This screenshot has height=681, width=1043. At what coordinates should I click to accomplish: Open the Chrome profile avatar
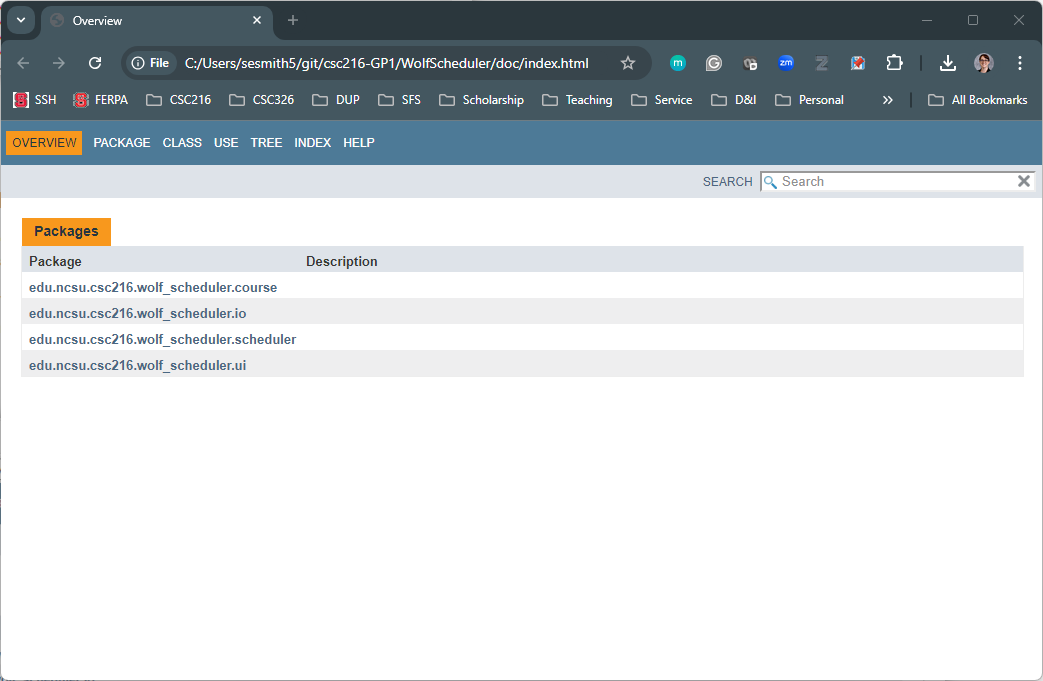(x=984, y=62)
